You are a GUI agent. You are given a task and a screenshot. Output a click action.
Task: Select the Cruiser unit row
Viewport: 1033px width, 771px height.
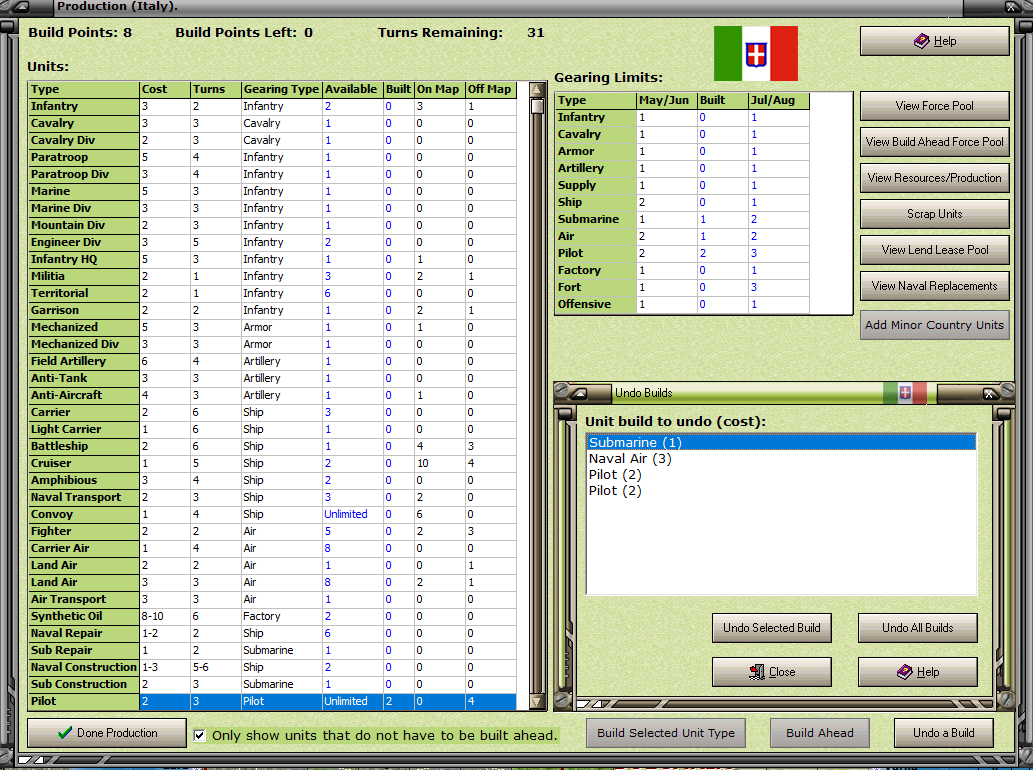click(272, 463)
